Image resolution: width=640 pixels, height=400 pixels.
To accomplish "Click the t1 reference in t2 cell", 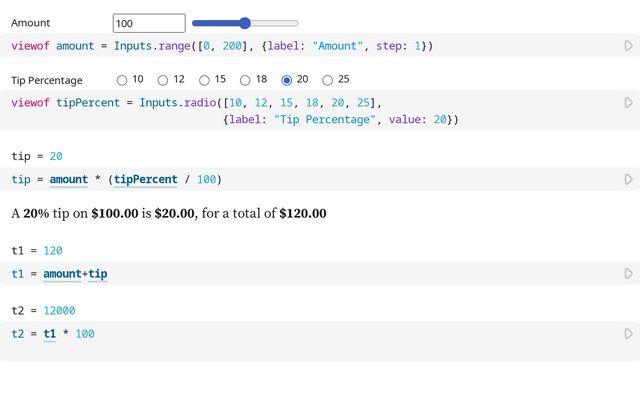I will [50, 334].
